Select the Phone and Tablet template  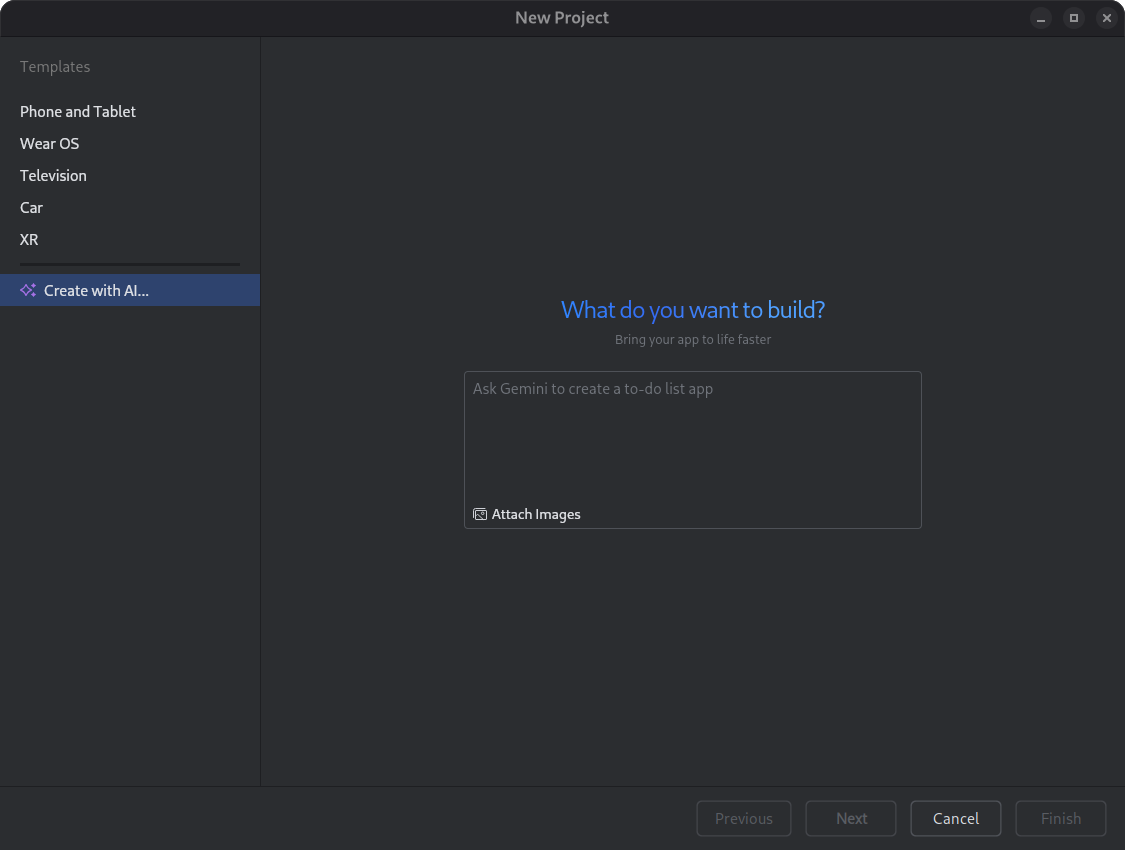pyautogui.click(x=77, y=111)
